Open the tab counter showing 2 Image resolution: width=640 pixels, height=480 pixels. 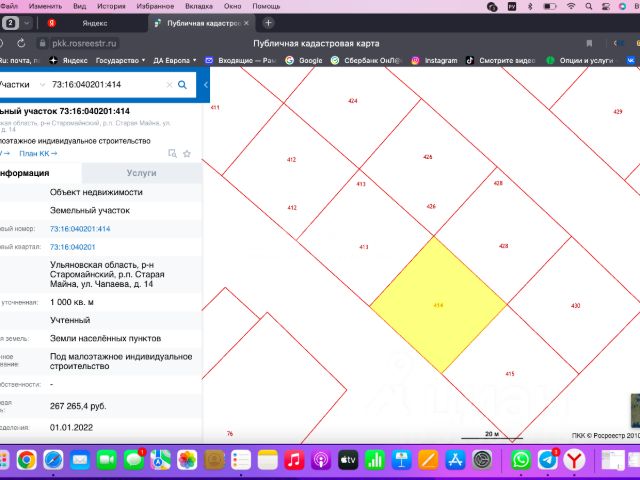(x=11, y=23)
